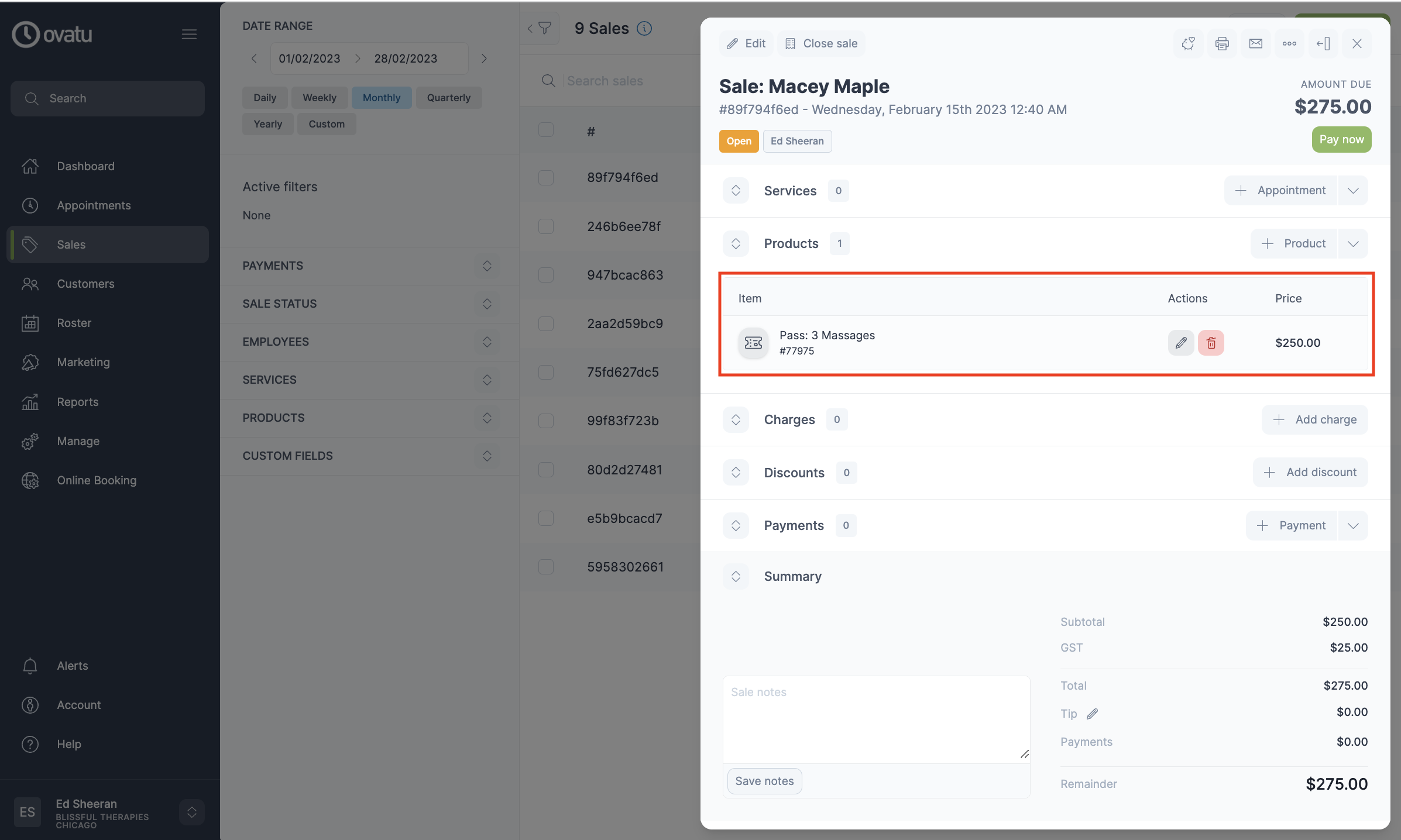Switch to the Quarterly date range tab
Viewport: 1401px width, 840px height.
[x=448, y=97]
